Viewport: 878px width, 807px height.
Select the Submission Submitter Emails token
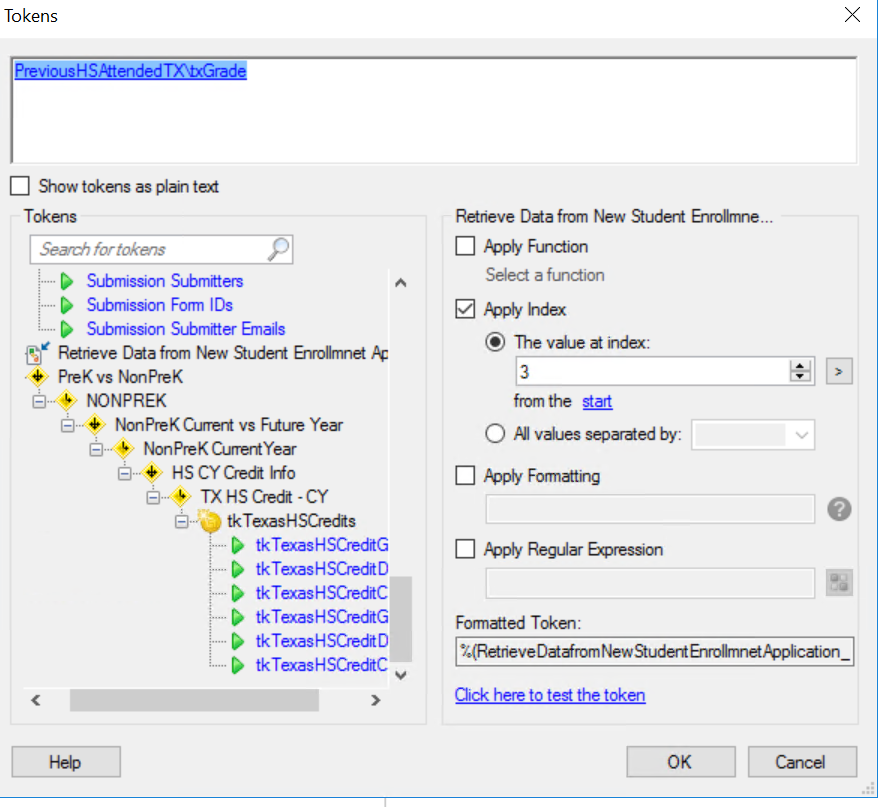tap(186, 329)
